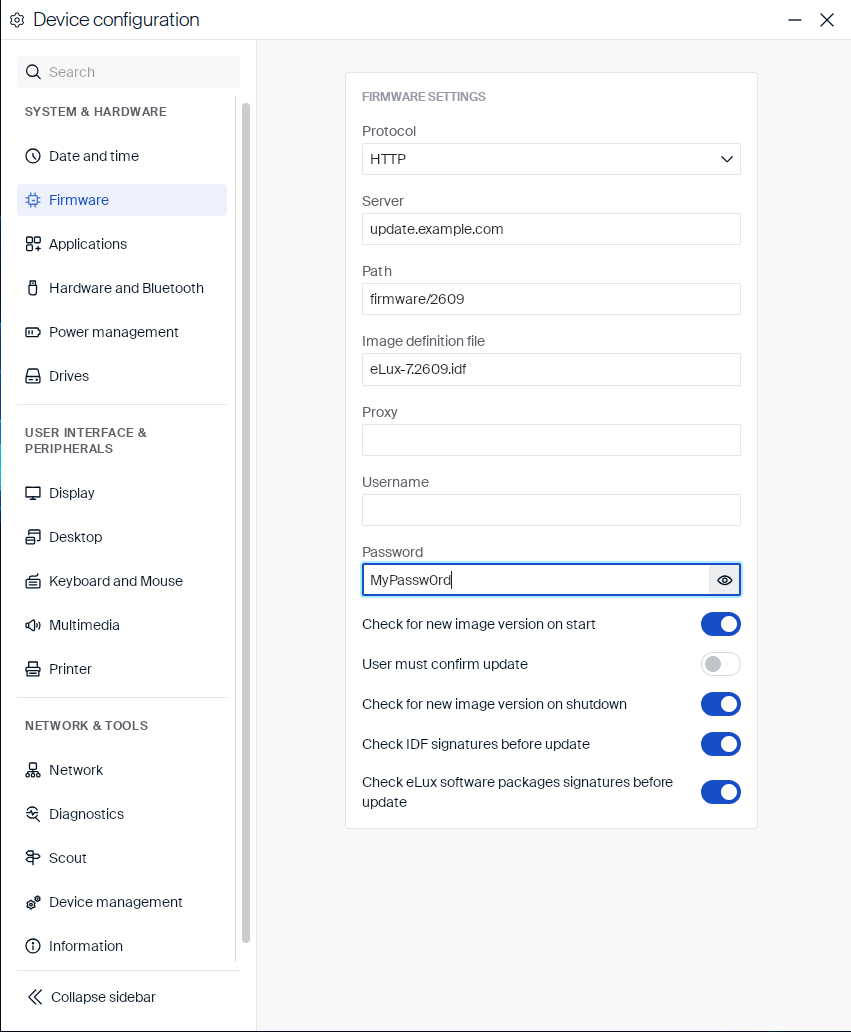Open the Scout settings
The width and height of the screenshot is (851, 1032).
coord(122,858)
